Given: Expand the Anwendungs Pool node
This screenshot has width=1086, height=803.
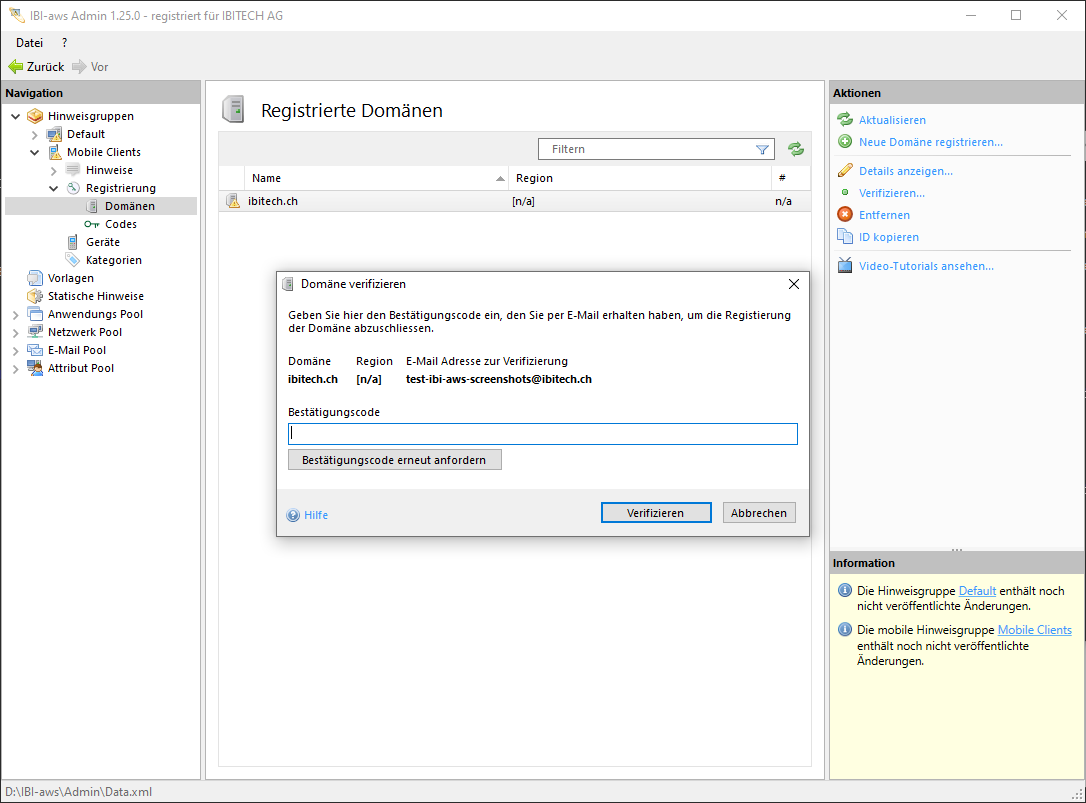Looking at the screenshot, I should click(x=16, y=314).
